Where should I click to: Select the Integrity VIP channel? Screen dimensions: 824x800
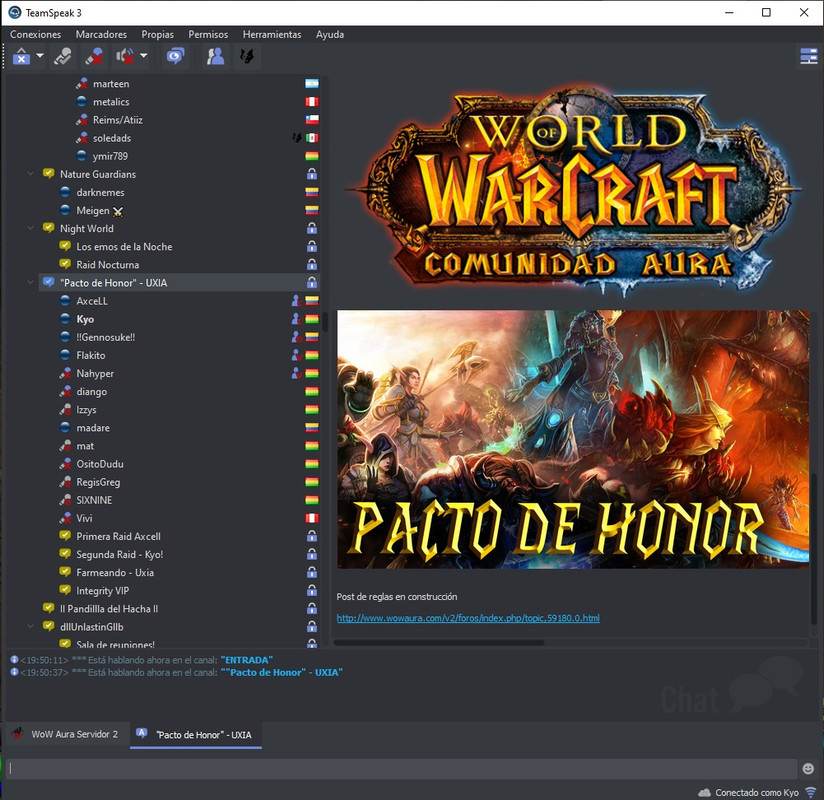[x=102, y=591]
